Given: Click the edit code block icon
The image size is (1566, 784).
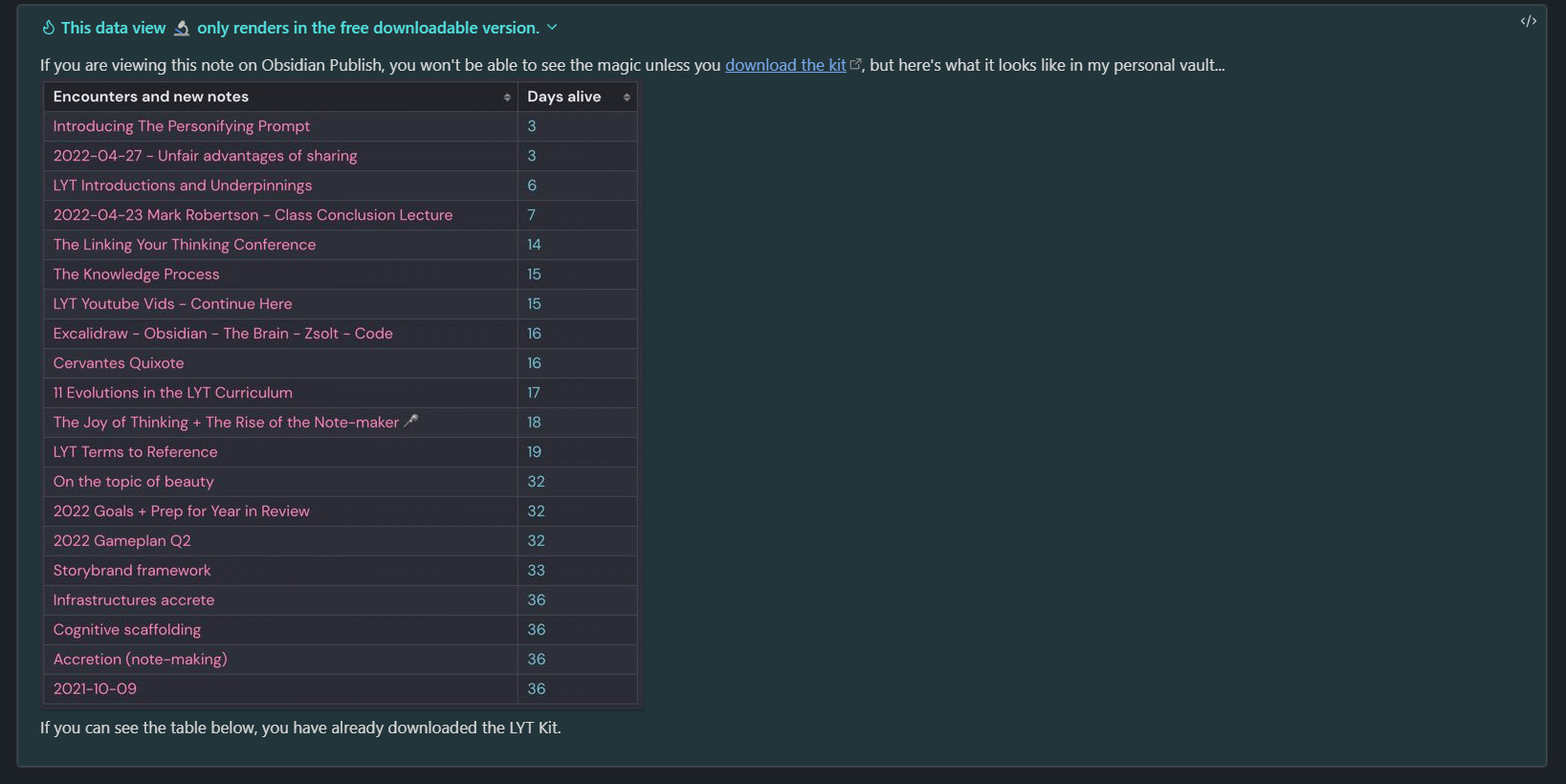Looking at the screenshot, I should tap(1528, 21).
